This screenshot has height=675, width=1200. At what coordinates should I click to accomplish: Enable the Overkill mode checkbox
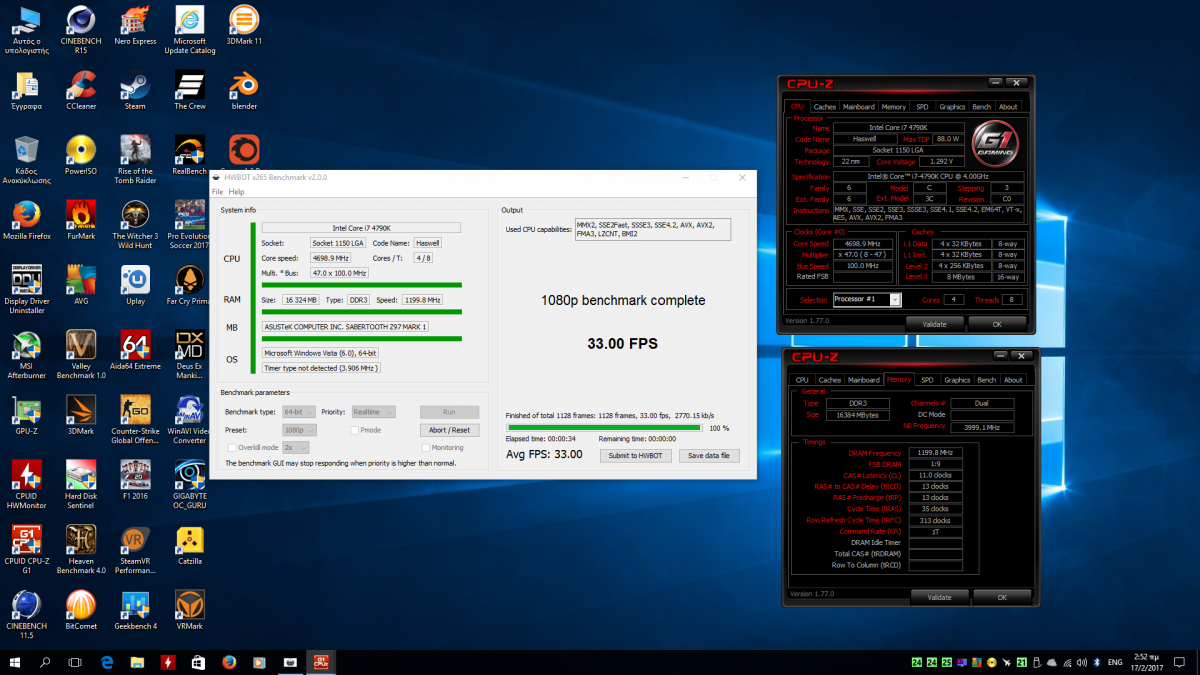point(233,448)
